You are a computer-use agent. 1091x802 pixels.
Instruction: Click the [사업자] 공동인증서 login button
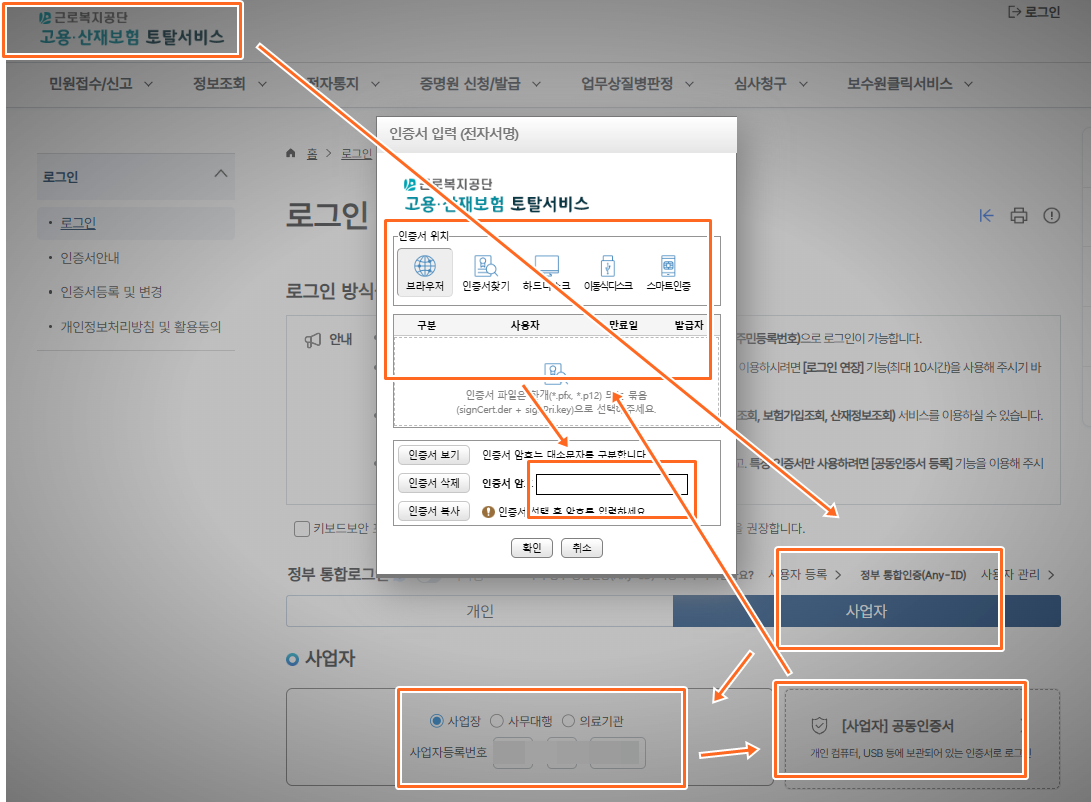922,739
